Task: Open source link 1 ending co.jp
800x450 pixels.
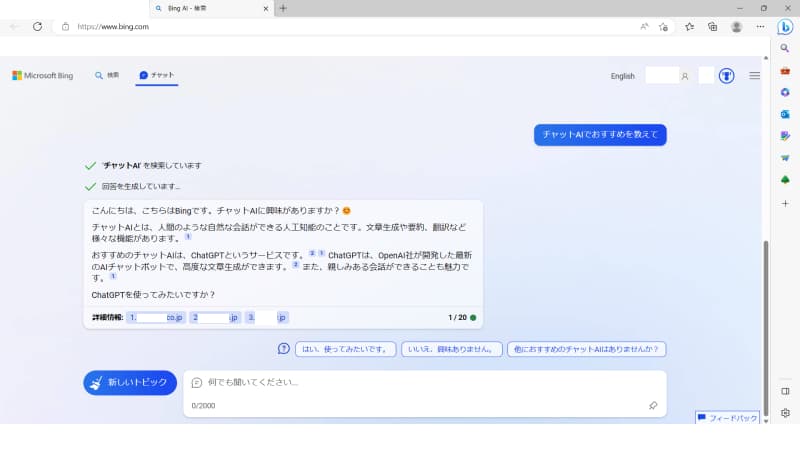Action: 156,317
